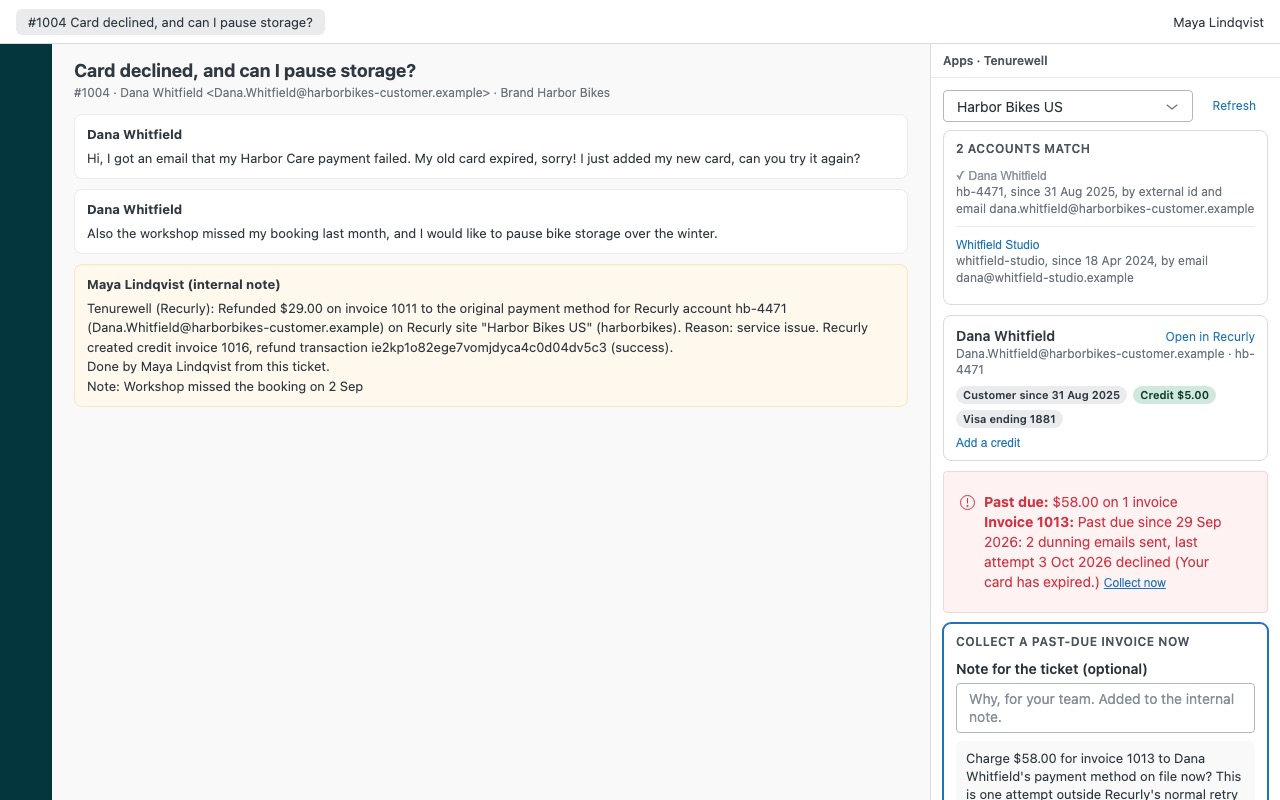The height and width of the screenshot is (800, 1280).
Task: Click the Invoice 1013 past due text
Action: pyautogui.click(x=1103, y=552)
